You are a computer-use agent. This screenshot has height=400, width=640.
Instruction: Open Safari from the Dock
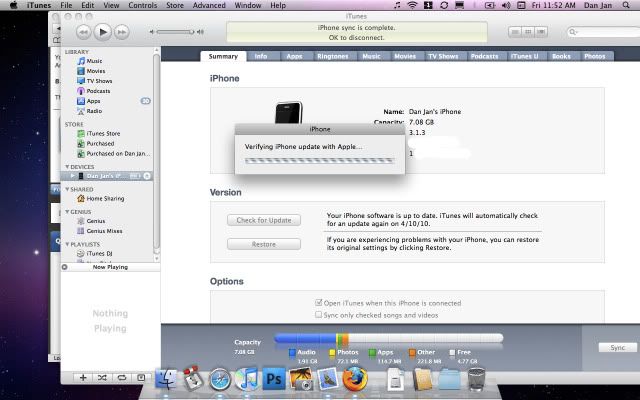pos(220,379)
